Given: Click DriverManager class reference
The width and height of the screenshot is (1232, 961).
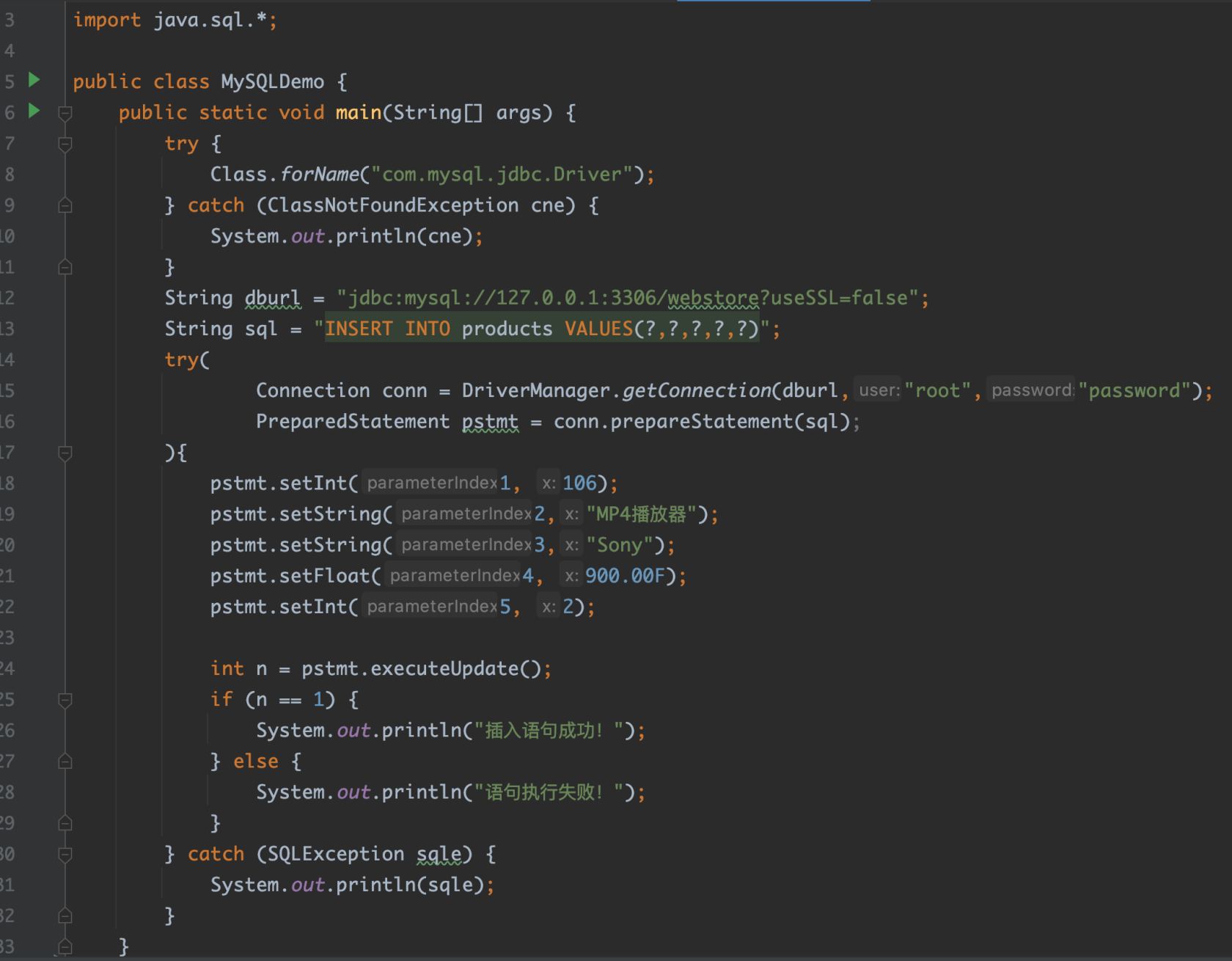Looking at the screenshot, I should pyautogui.click(x=535, y=390).
